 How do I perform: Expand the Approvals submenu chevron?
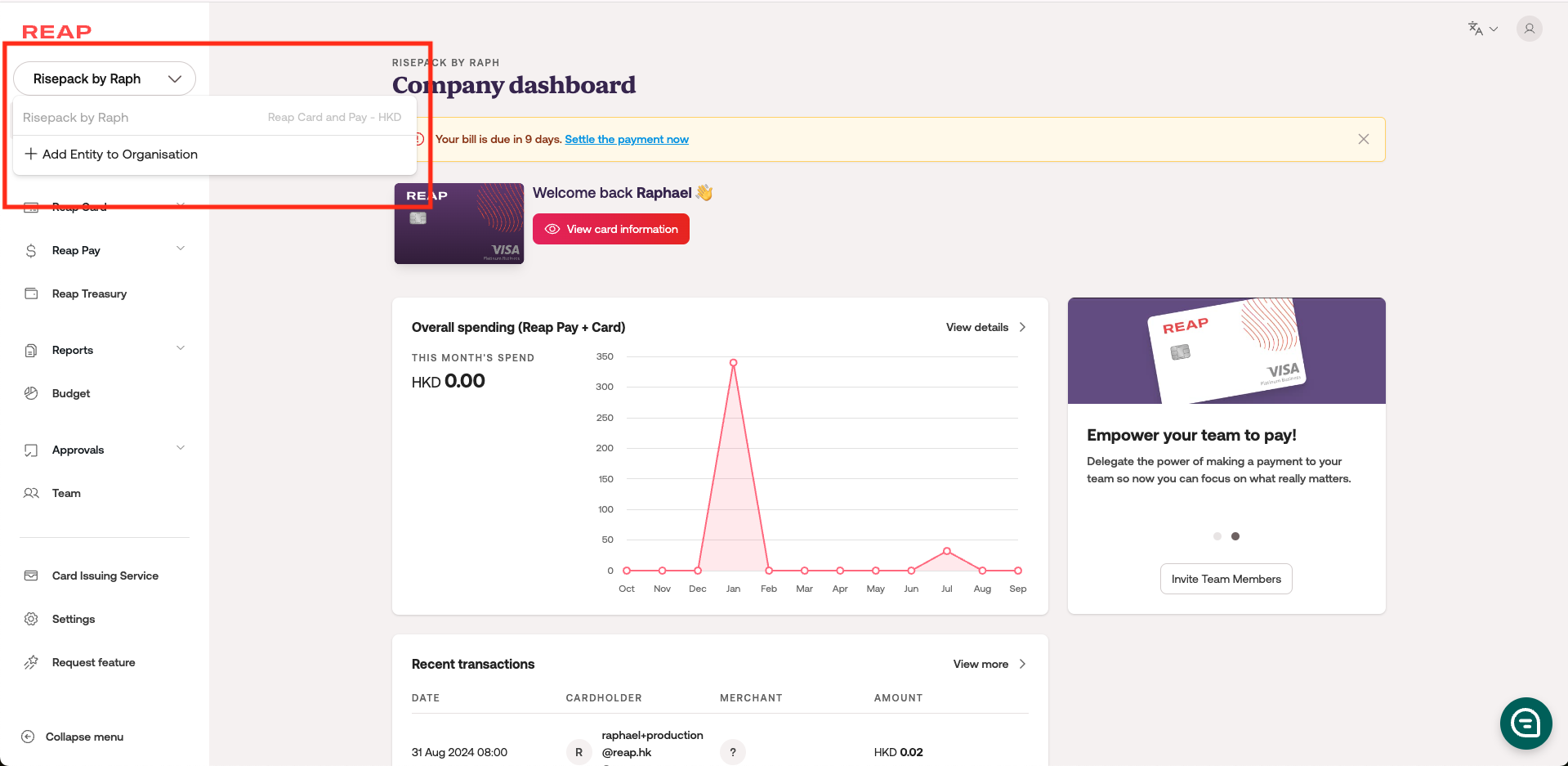[181, 448]
